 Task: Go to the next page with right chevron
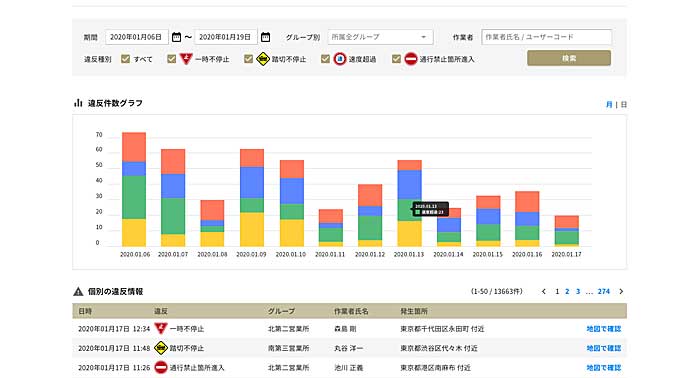click(x=621, y=291)
